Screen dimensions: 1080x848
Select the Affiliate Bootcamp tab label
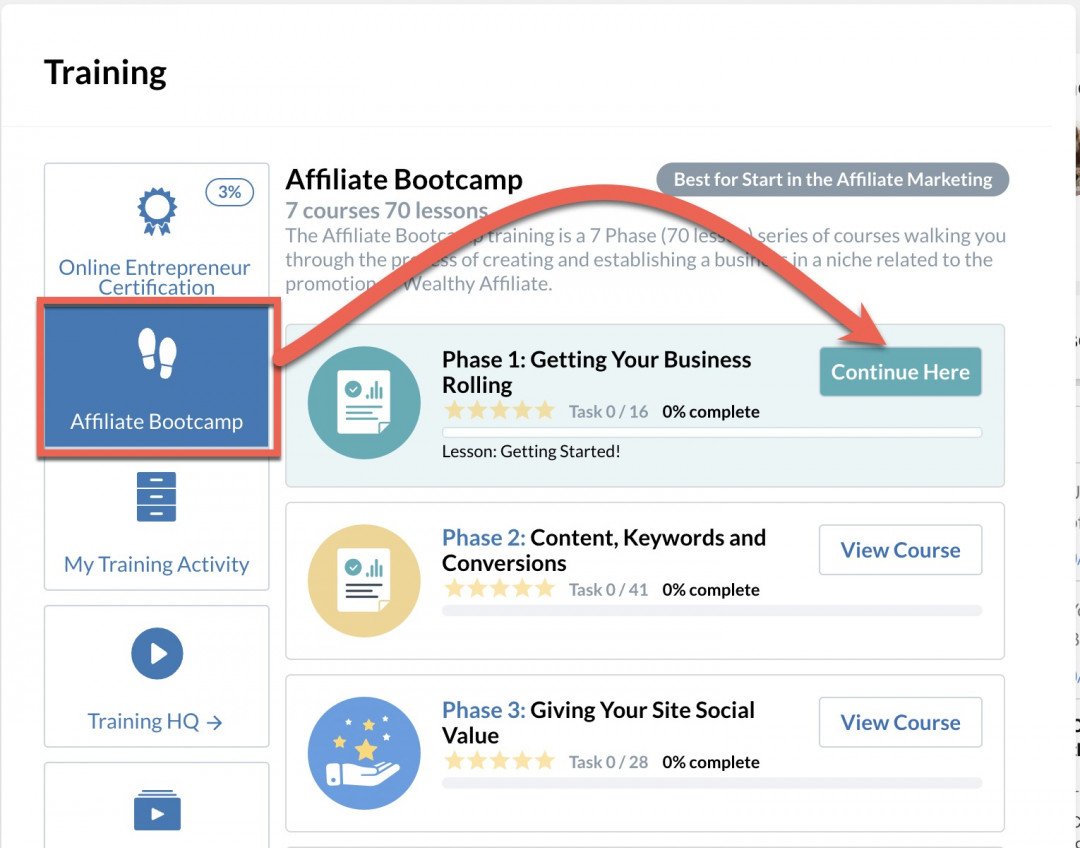156,422
